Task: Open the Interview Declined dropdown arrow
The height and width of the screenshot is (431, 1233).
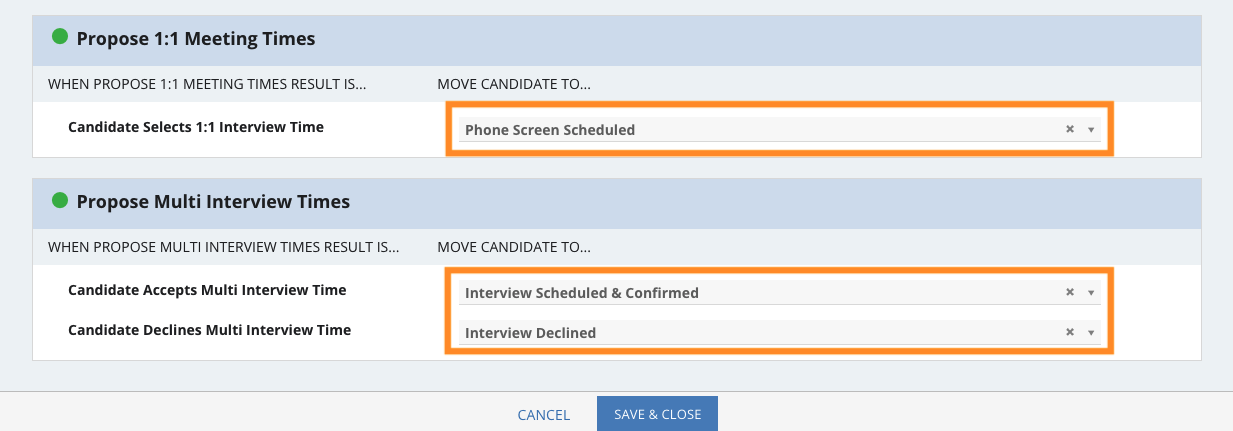Action: coord(1091,333)
